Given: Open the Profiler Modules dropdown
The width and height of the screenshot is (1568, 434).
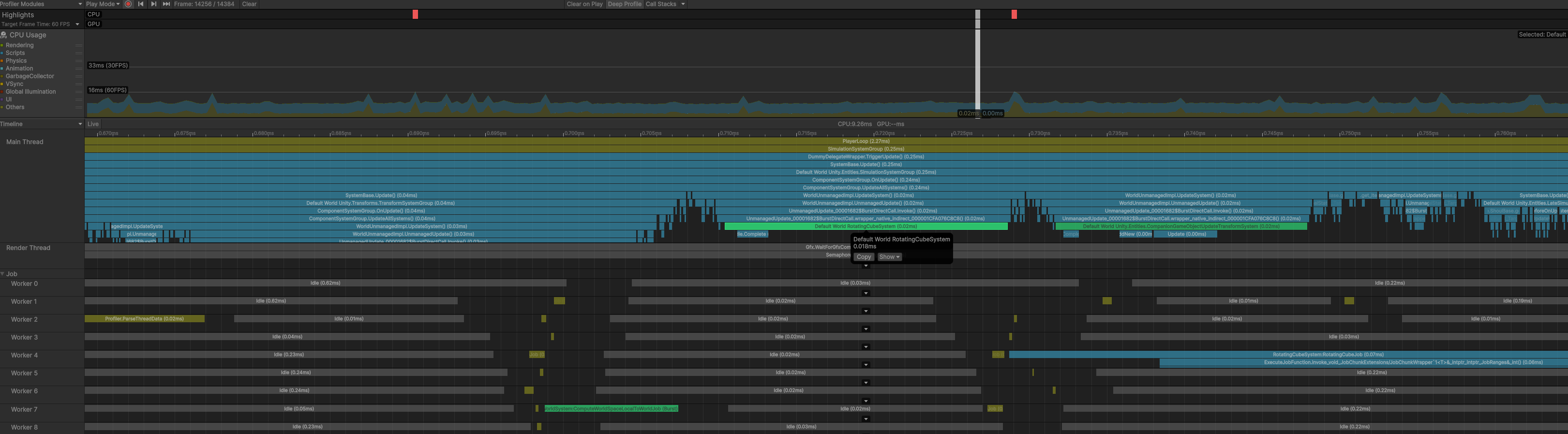Looking at the screenshot, I should [42, 4].
